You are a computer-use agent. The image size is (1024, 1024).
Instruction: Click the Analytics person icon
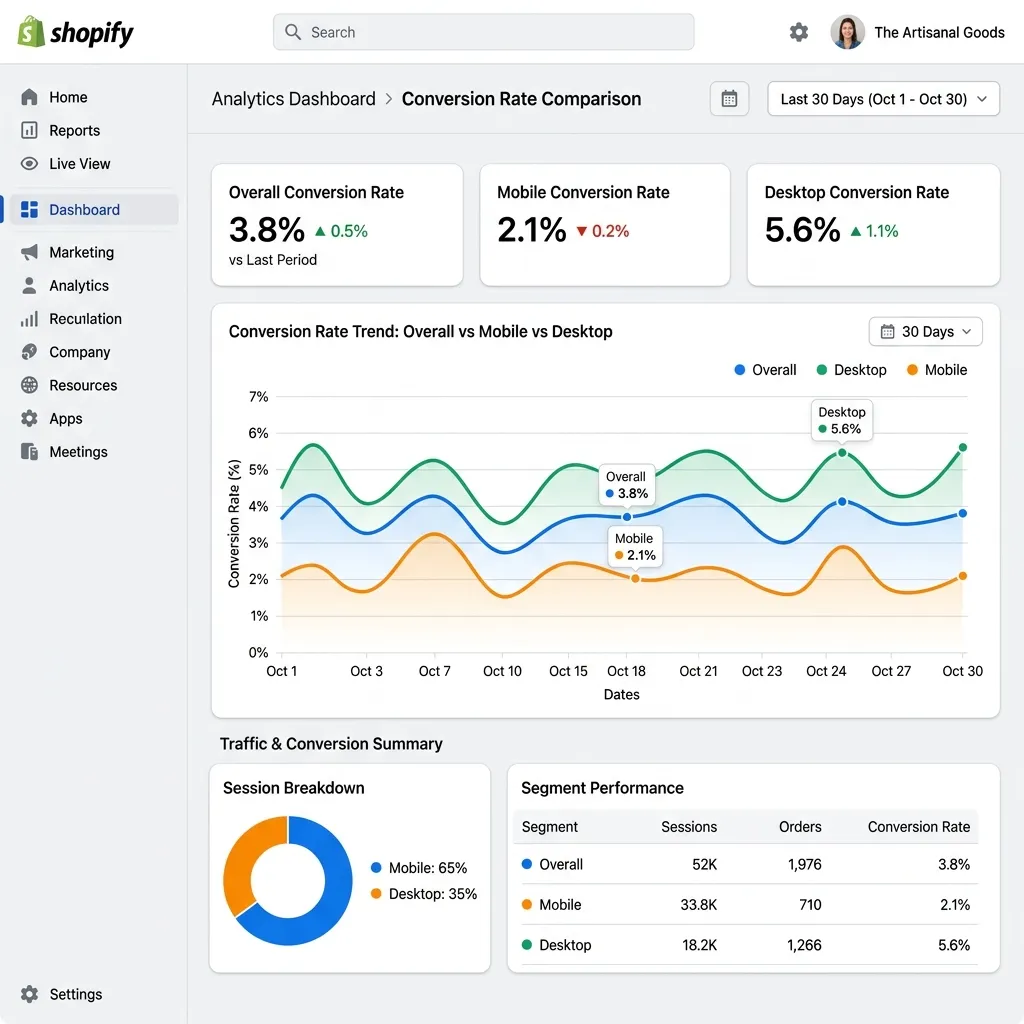tap(29, 285)
